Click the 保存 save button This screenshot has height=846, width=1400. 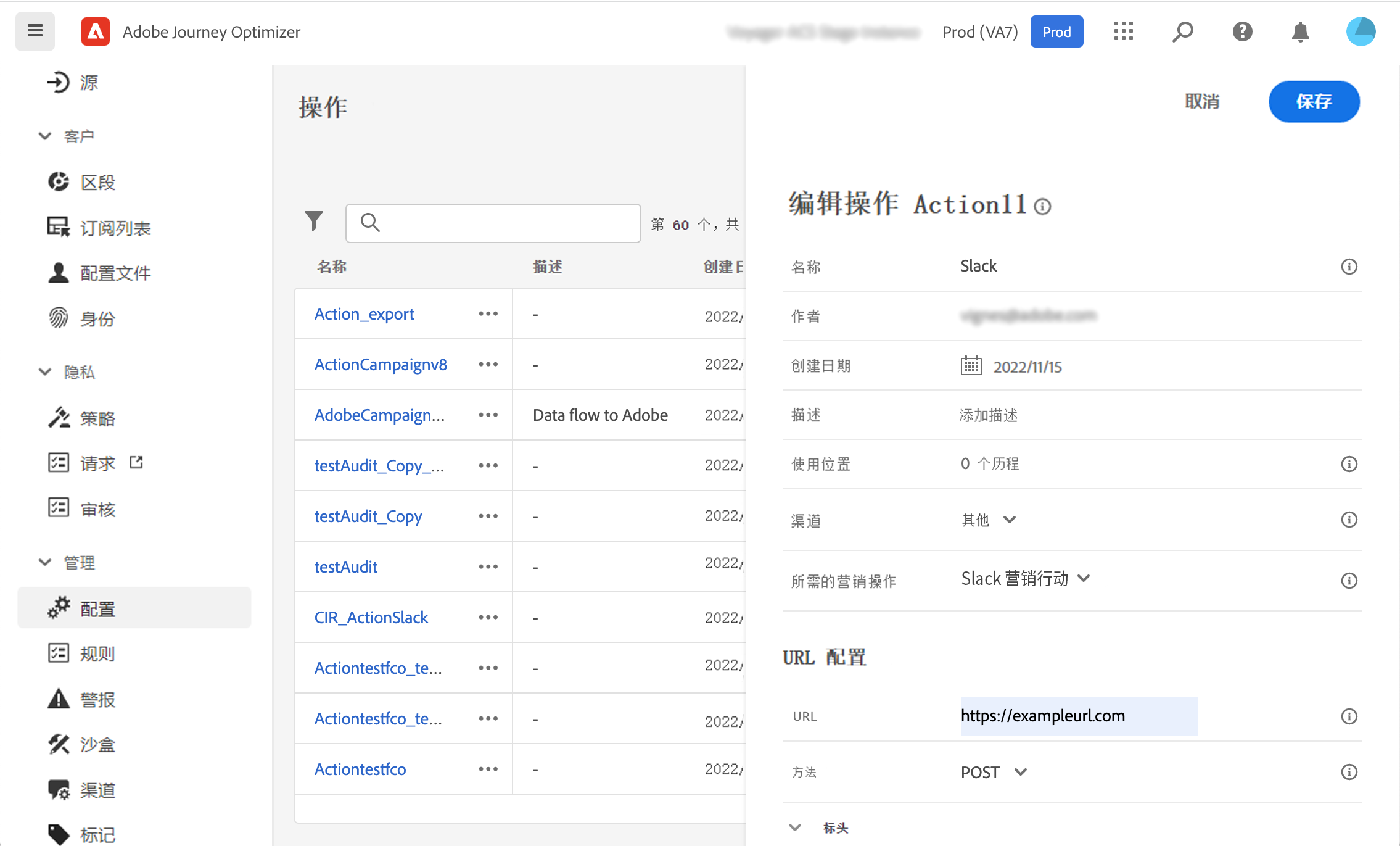[x=1314, y=102]
